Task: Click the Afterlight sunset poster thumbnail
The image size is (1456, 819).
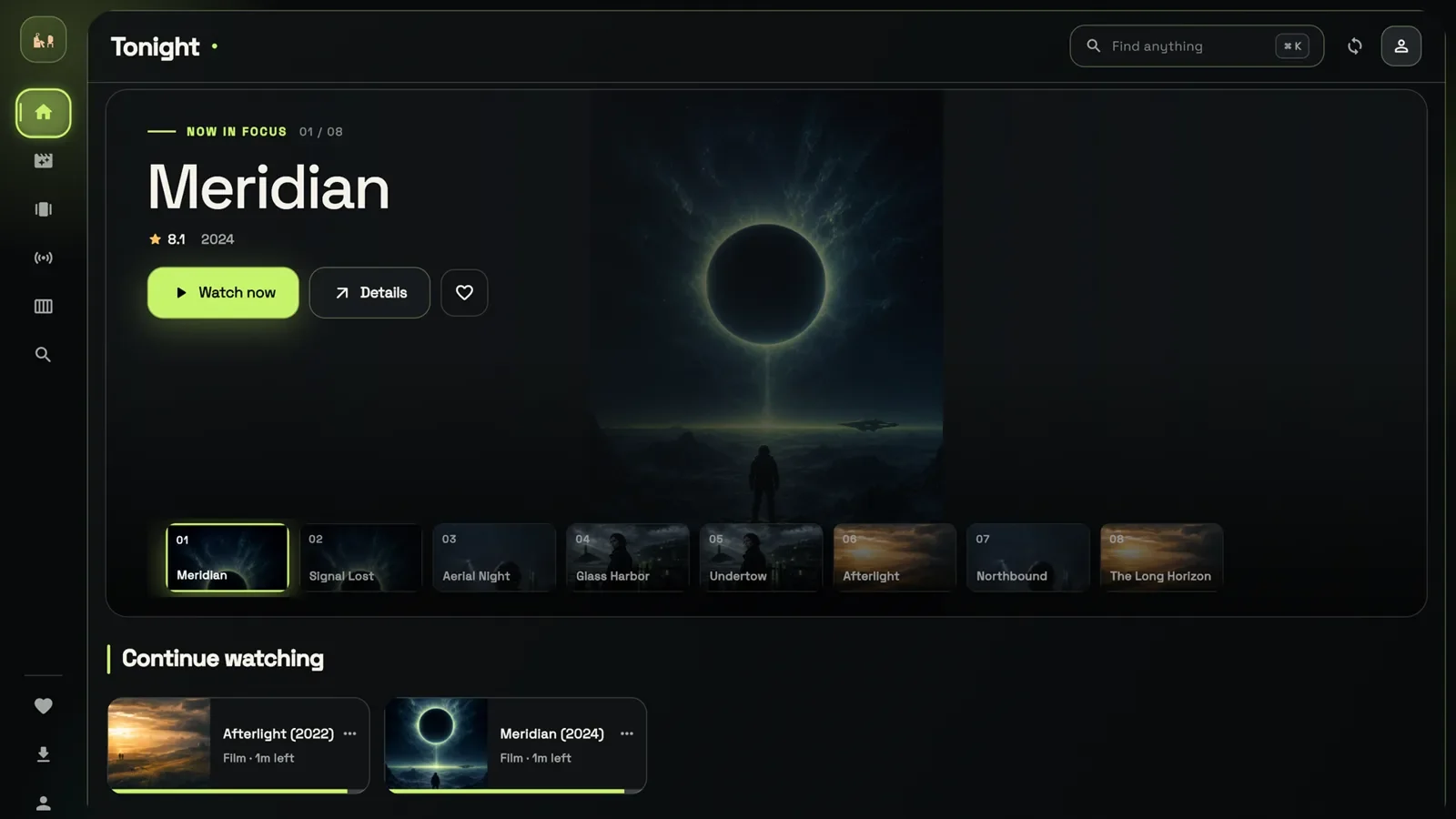Action: [x=159, y=743]
